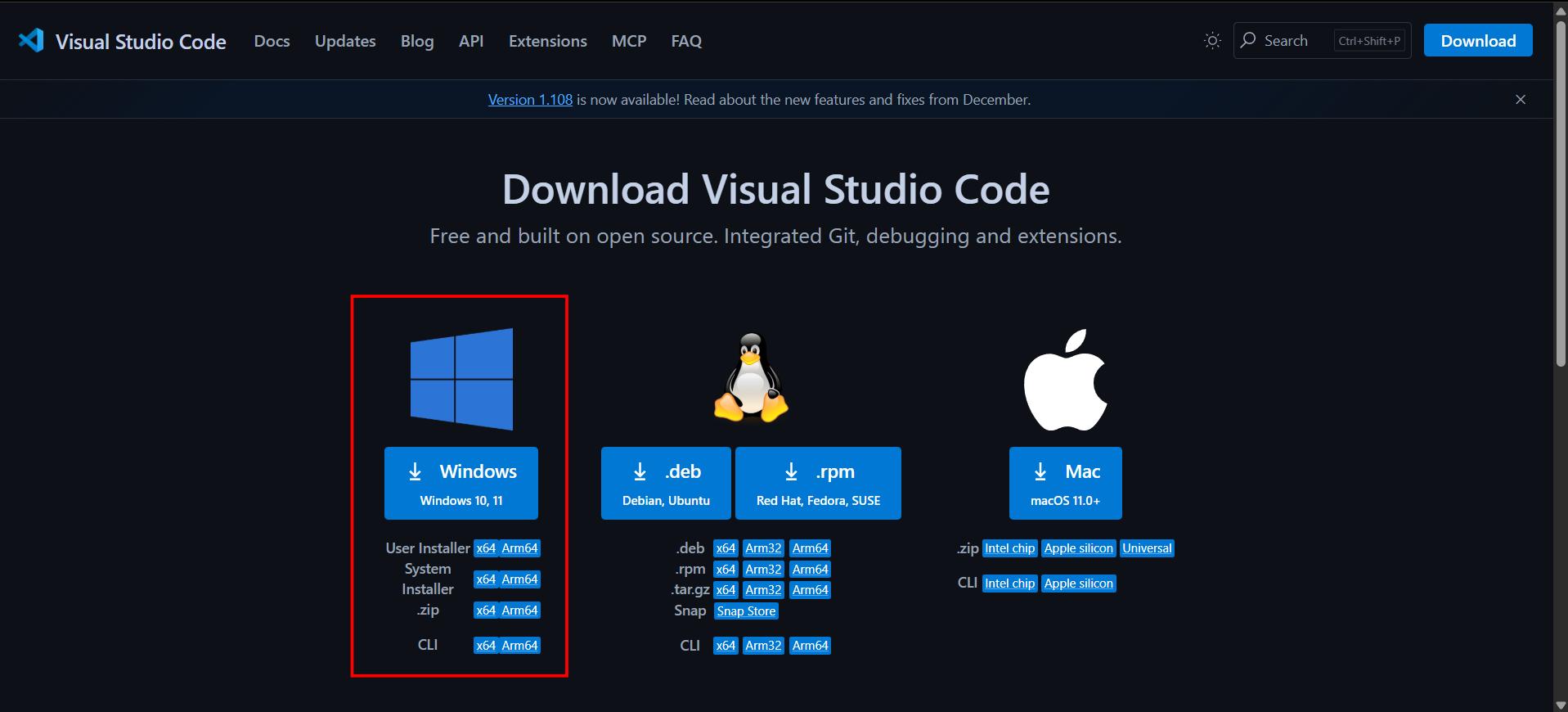1568x712 pixels.
Task: Select Linux .tar.gz Arm64 link
Action: tap(810, 590)
